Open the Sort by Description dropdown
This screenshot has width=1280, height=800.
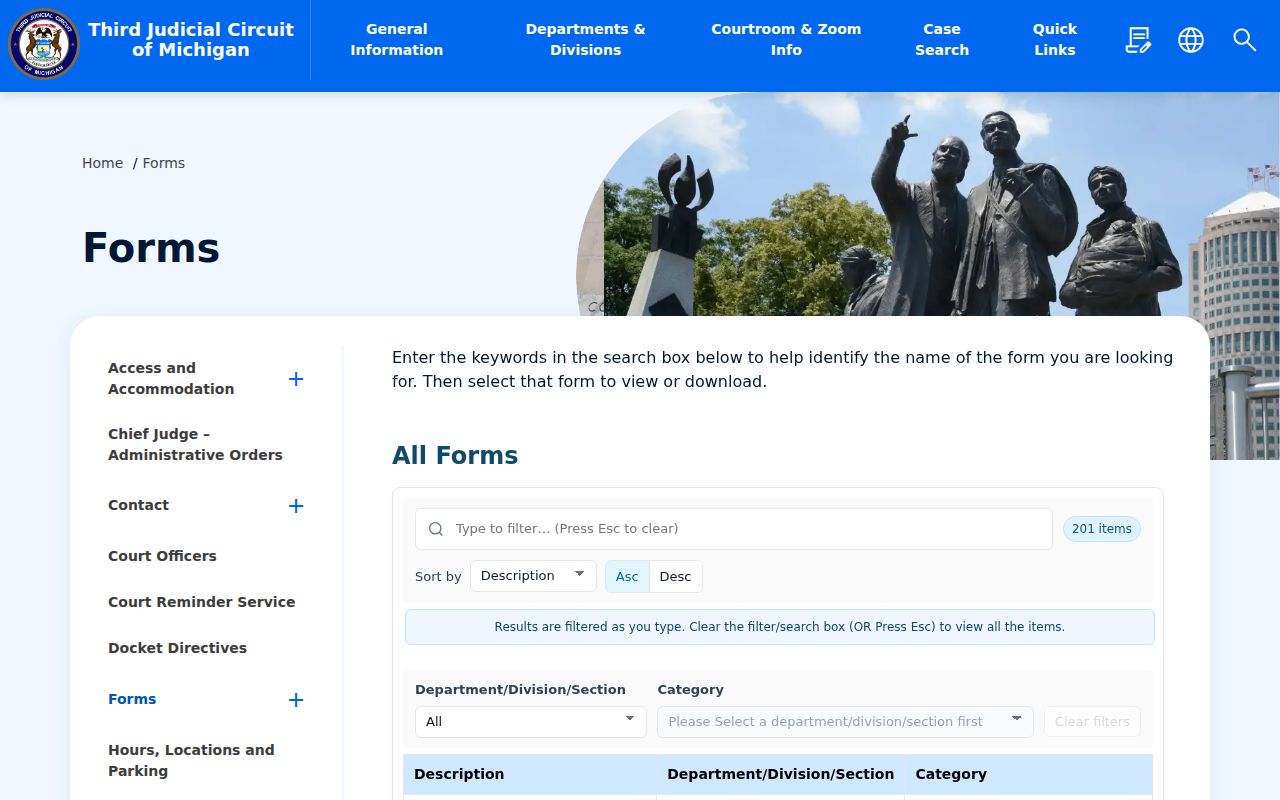coord(533,576)
